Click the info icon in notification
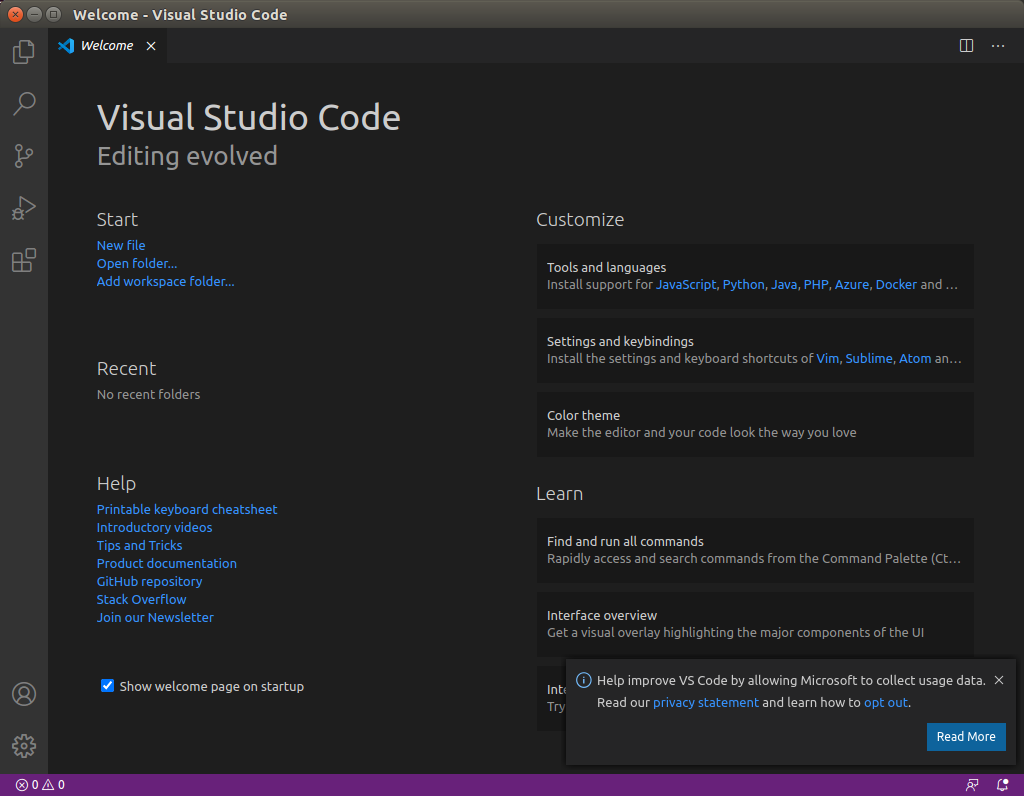This screenshot has height=796, width=1024. click(x=583, y=680)
